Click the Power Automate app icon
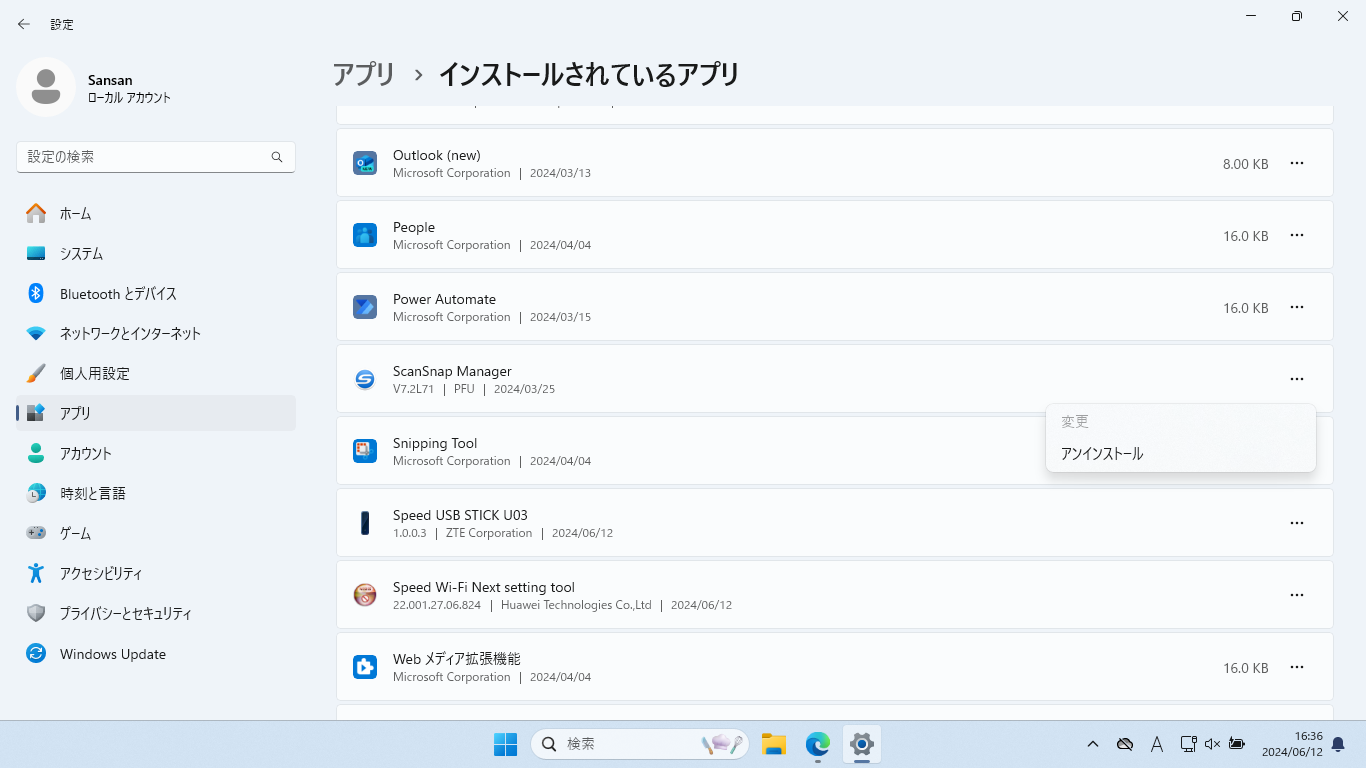 tap(365, 307)
